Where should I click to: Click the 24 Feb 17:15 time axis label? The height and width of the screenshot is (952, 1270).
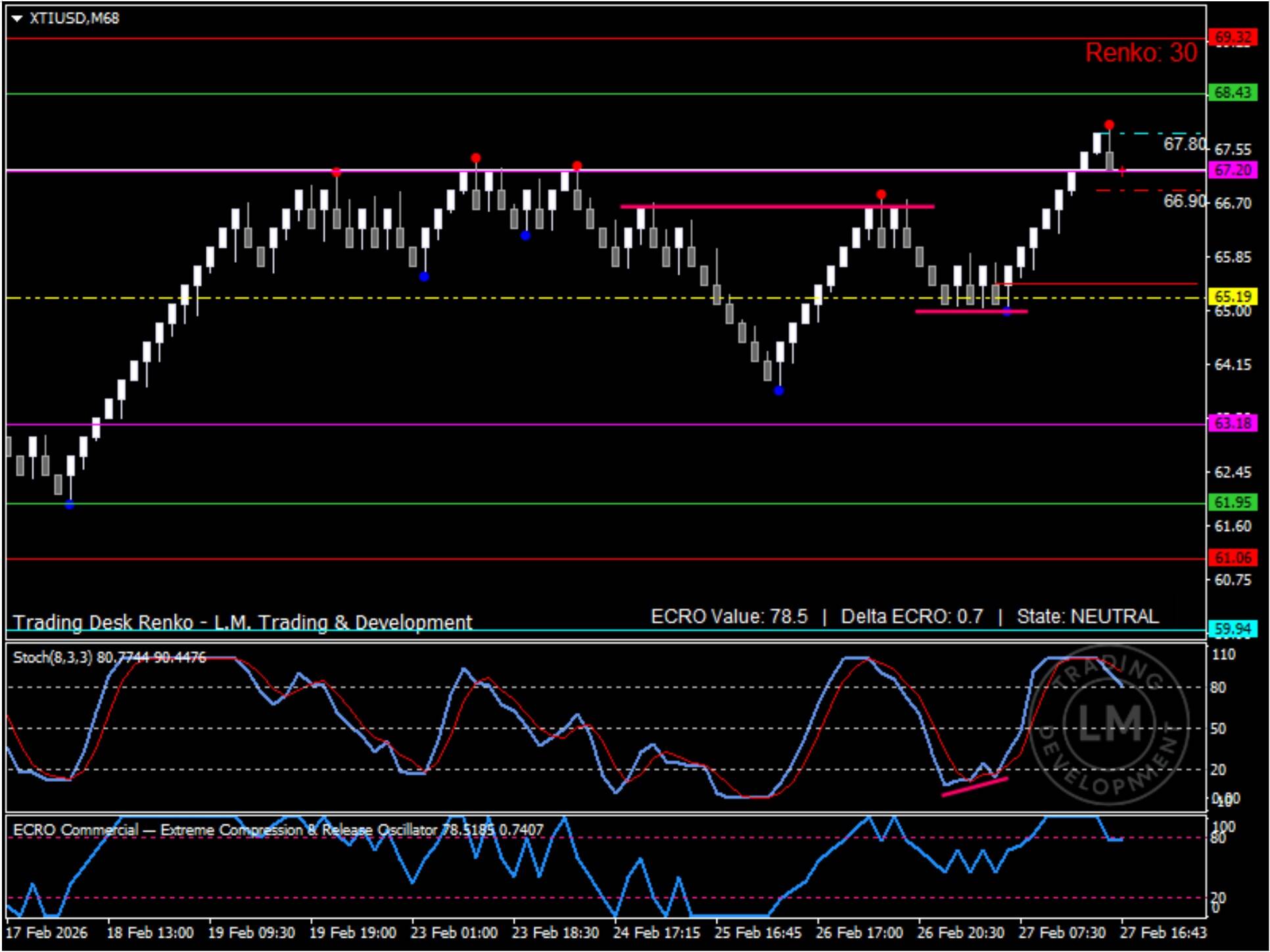click(657, 933)
